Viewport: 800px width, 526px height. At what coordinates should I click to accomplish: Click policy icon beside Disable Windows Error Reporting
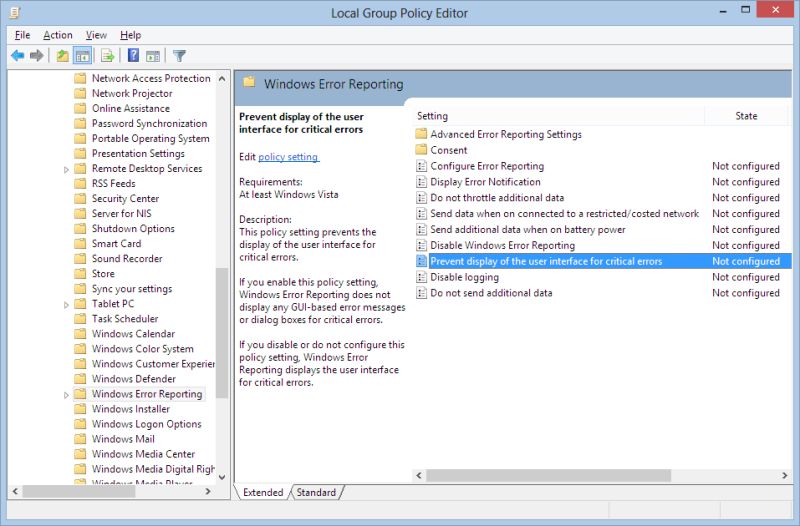click(421, 245)
